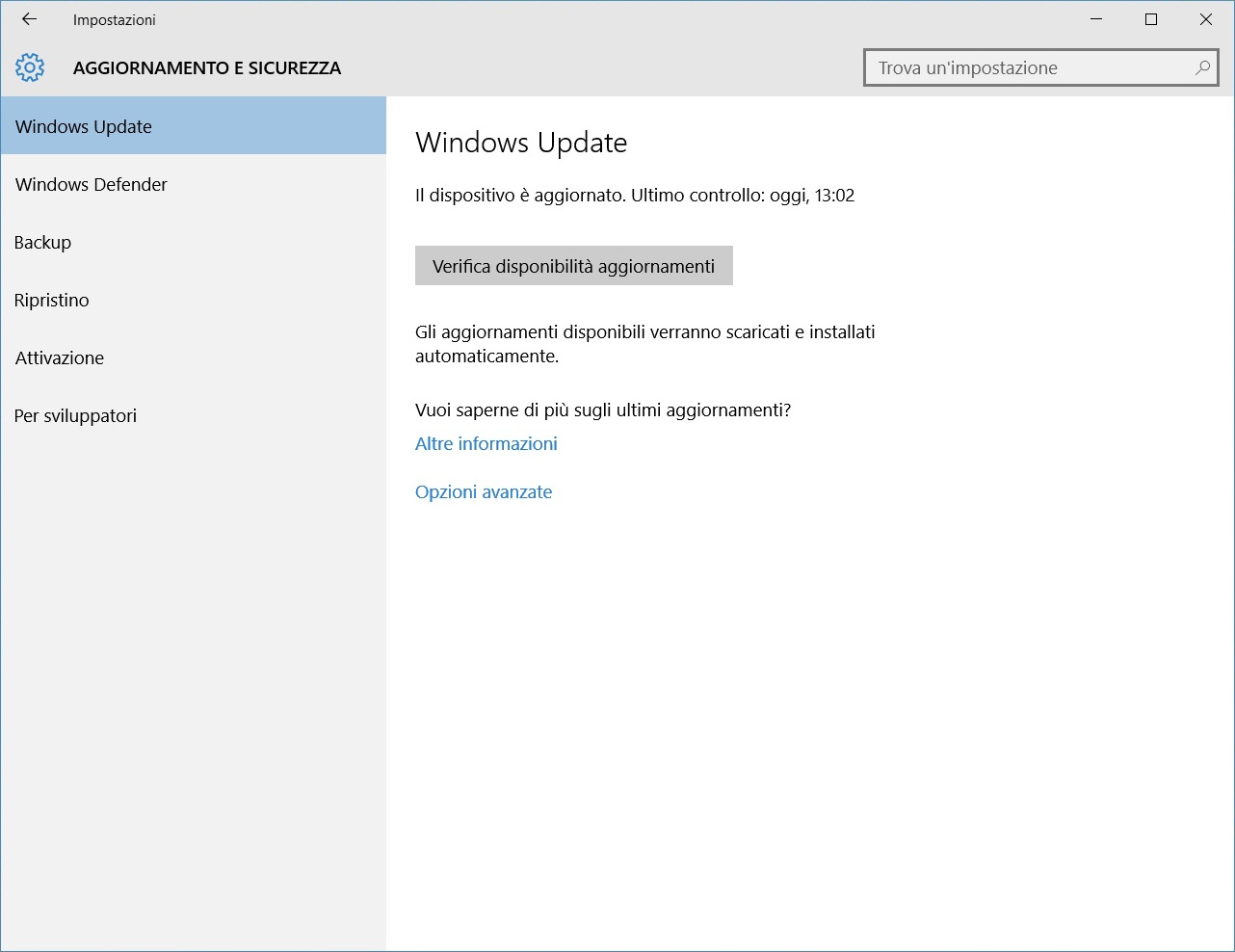
Task: Open the Altre informazioni link
Action: [486, 443]
